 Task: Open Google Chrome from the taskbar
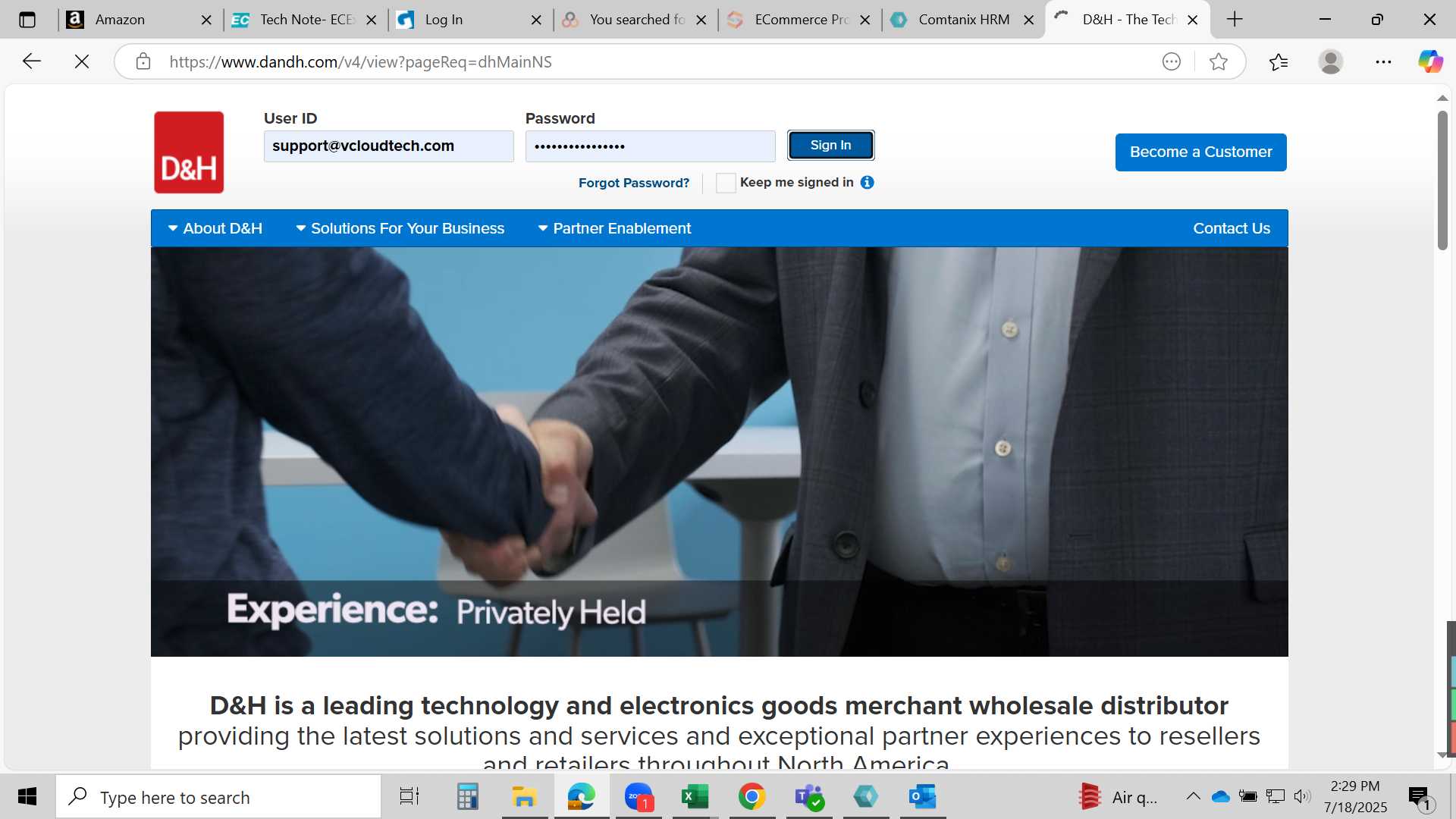pos(752,796)
